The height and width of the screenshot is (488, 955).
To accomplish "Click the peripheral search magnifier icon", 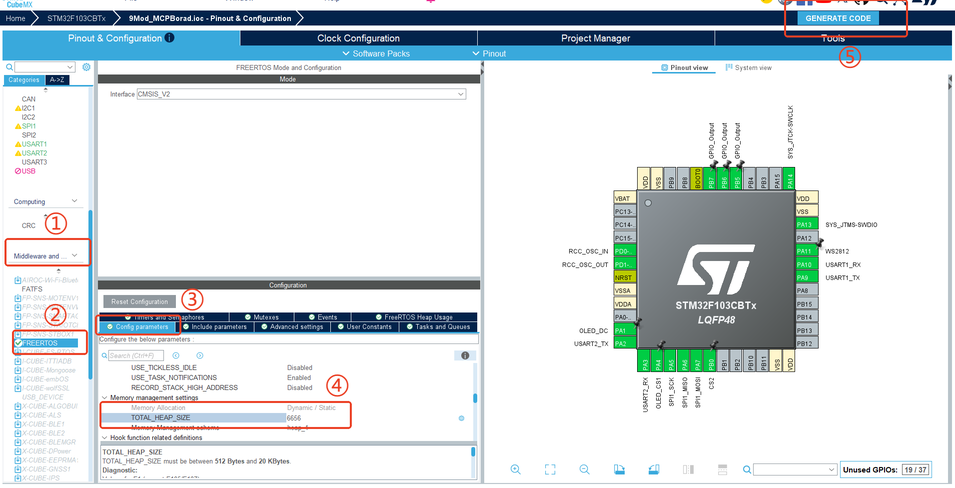I will pos(9,67).
